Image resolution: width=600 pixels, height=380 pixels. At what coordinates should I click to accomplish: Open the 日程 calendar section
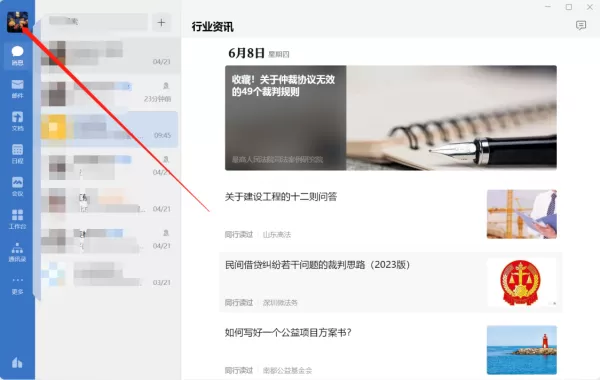coord(17,154)
